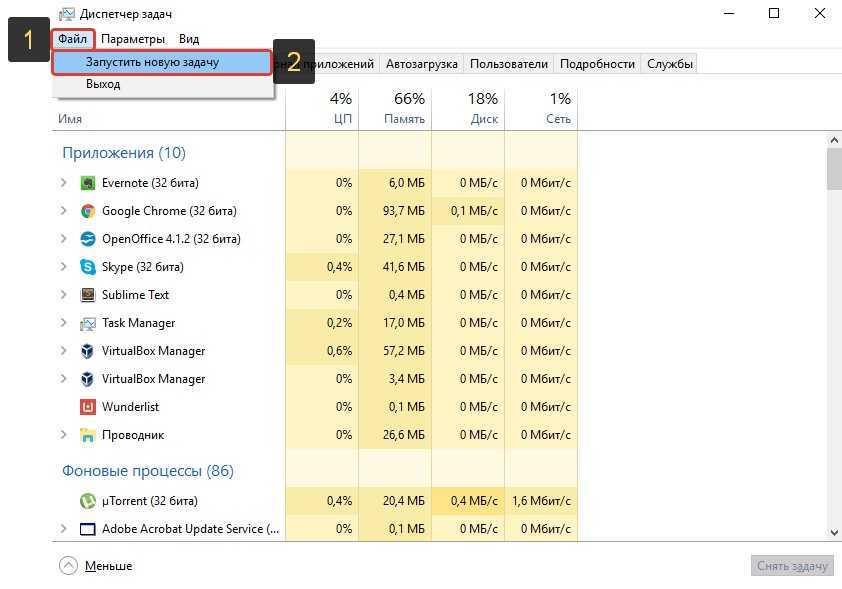Click the Evernote app icon
The image size is (842, 589).
[x=88, y=183]
